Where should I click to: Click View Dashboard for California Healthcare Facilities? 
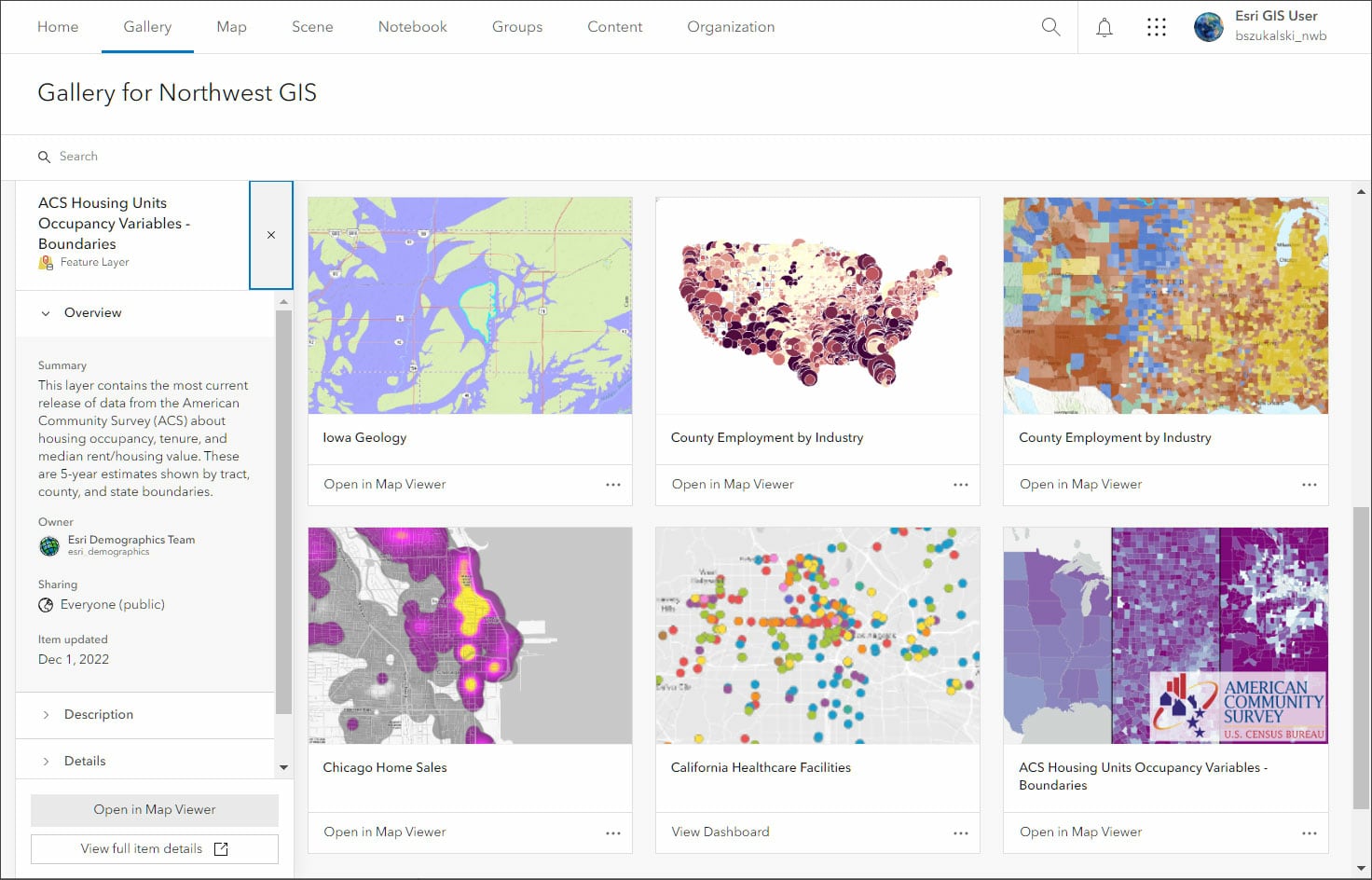pos(720,832)
